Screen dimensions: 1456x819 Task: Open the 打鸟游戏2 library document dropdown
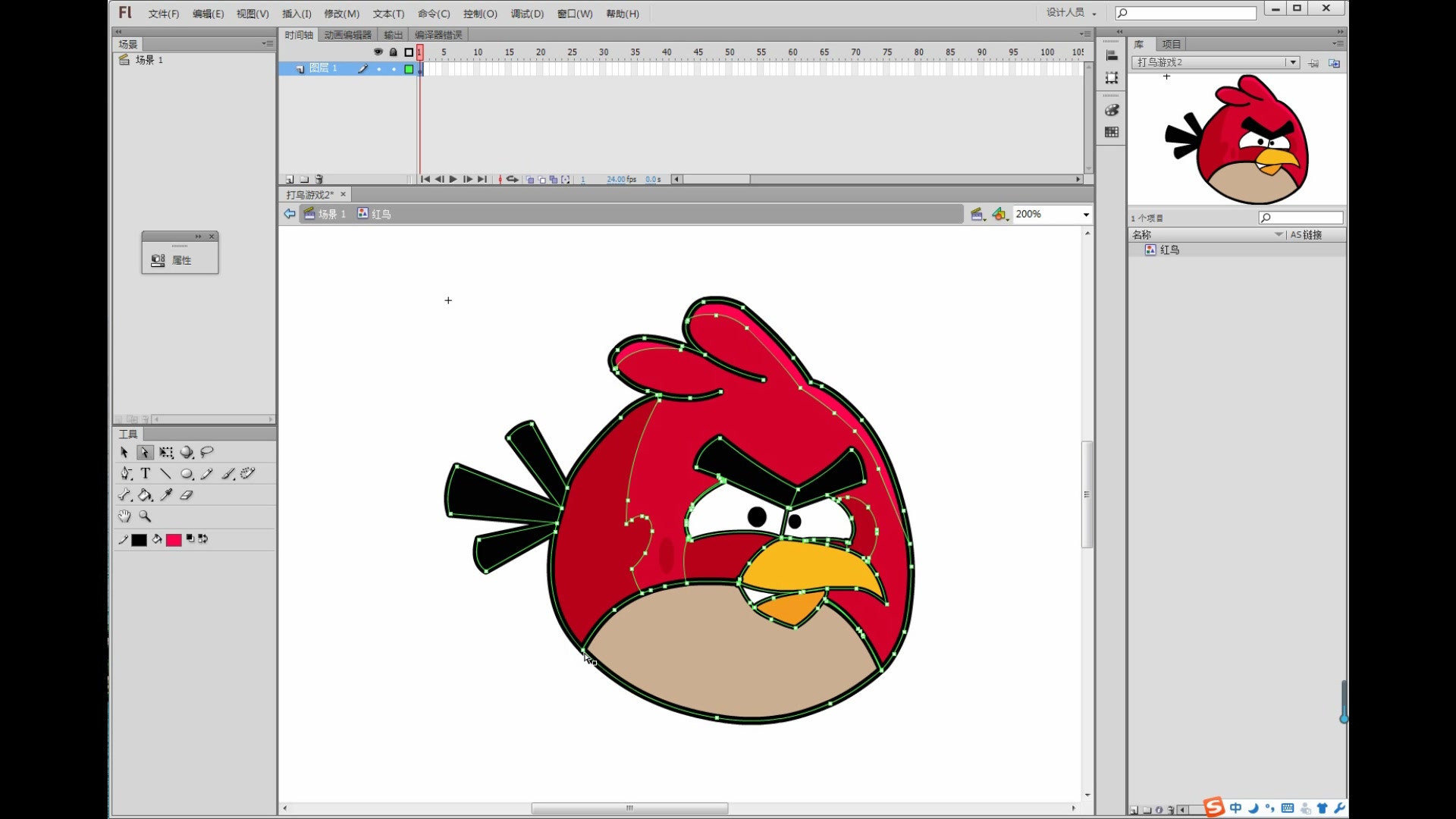point(1292,63)
